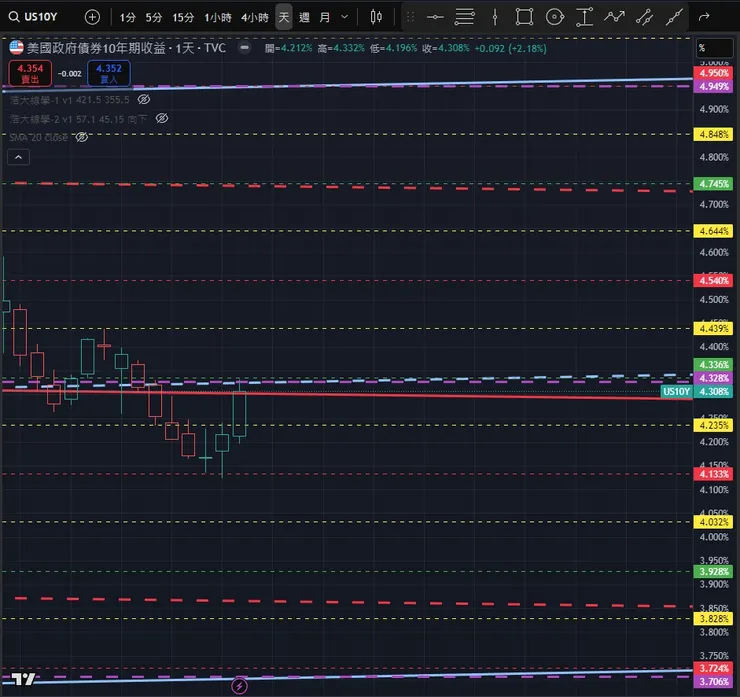Select the polyline arrow path tool
The image size is (740, 697).
(x=614, y=17)
